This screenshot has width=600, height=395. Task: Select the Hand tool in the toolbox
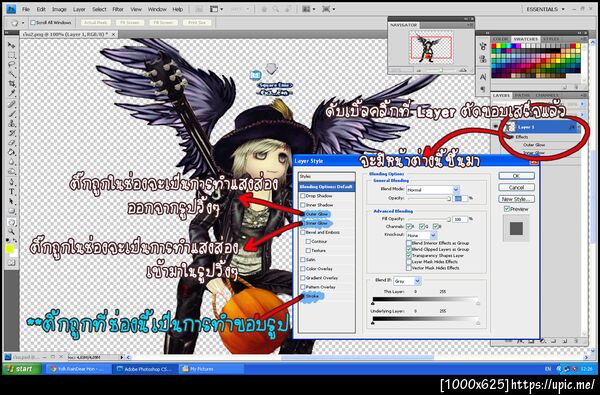[x=12, y=222]
